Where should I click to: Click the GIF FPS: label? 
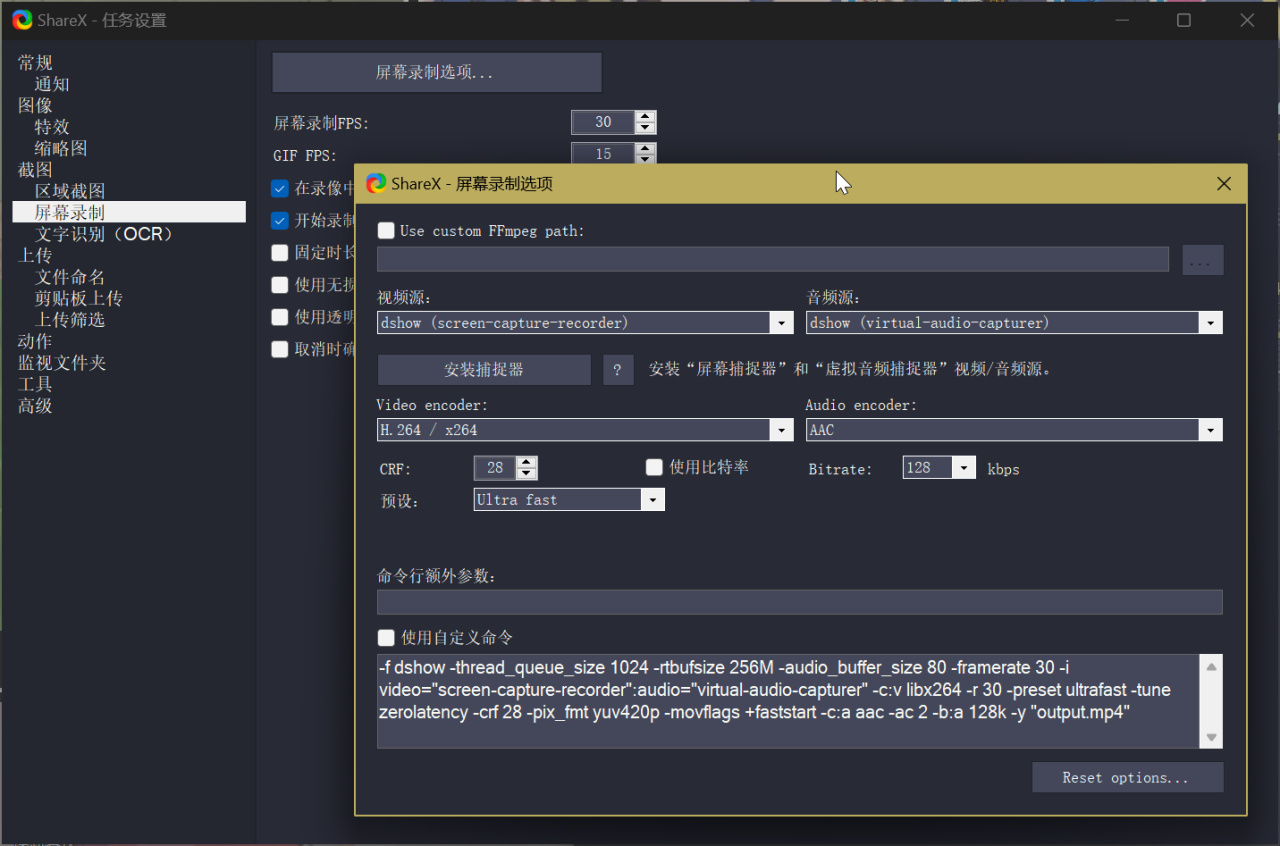point(305,156)
